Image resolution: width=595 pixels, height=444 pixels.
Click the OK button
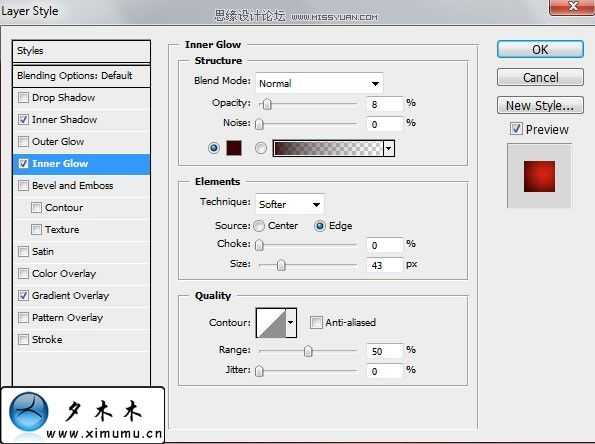[x=540, y=49]
